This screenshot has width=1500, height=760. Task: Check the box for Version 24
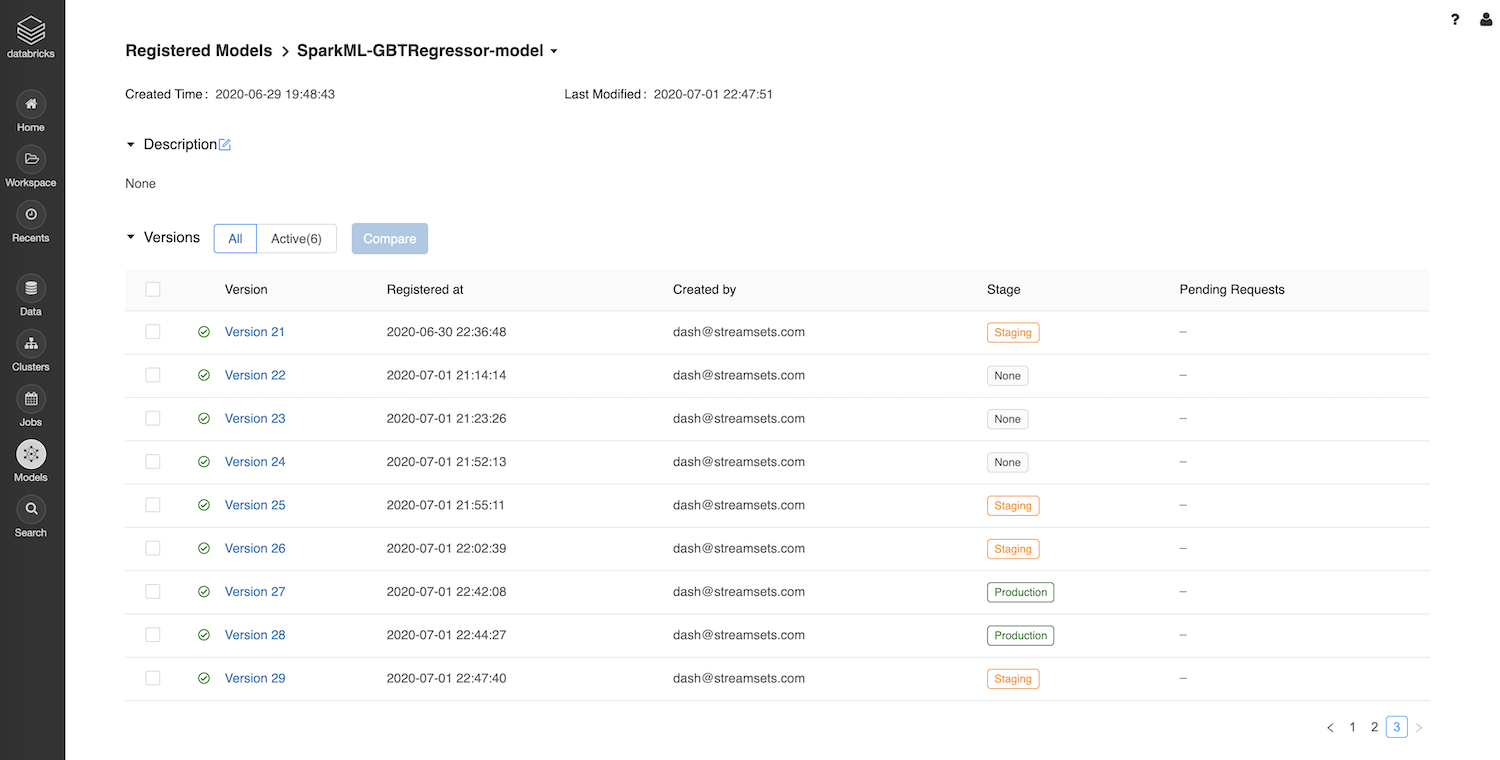tap(153, 462)
